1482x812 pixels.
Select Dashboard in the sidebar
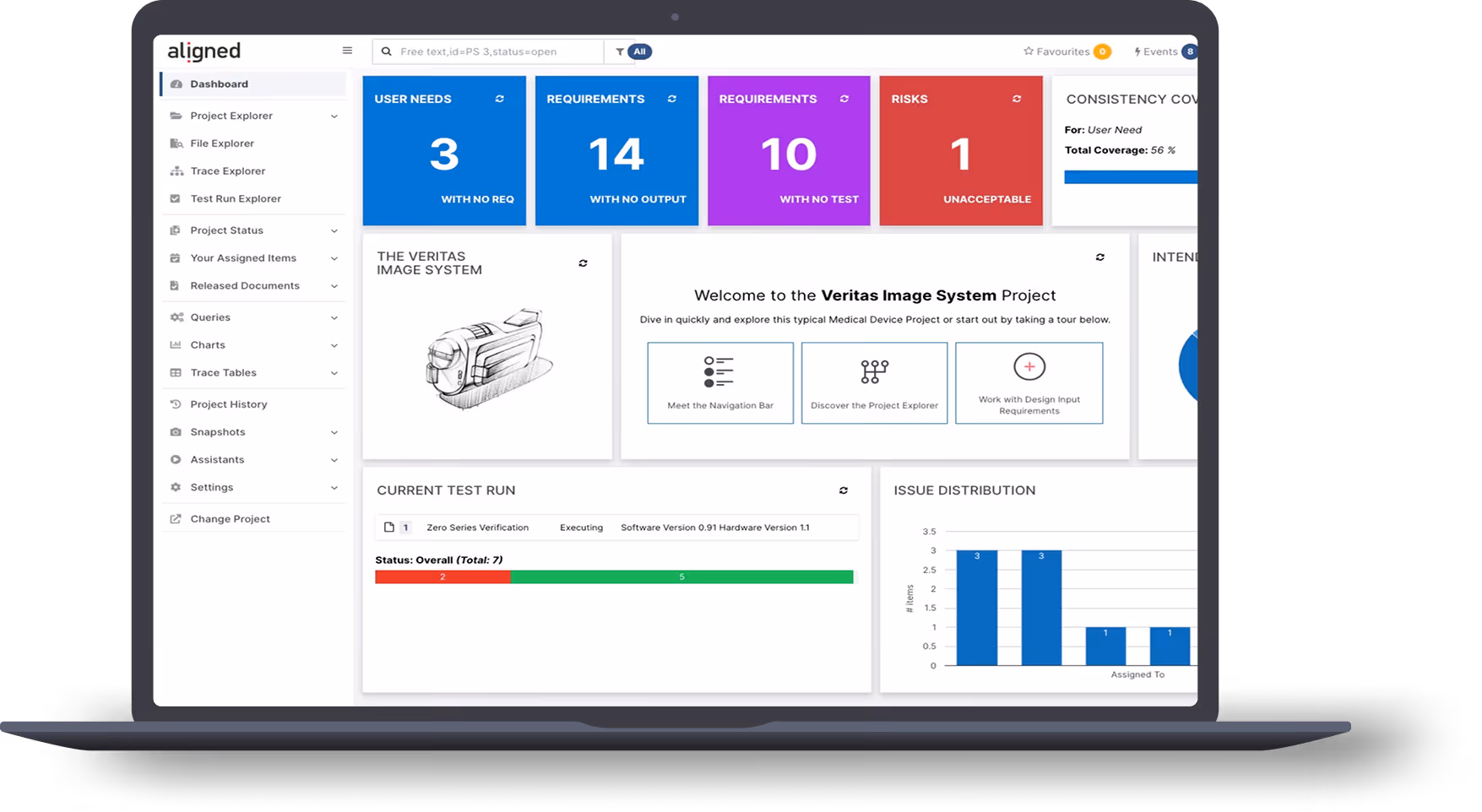tap(253, 84)
